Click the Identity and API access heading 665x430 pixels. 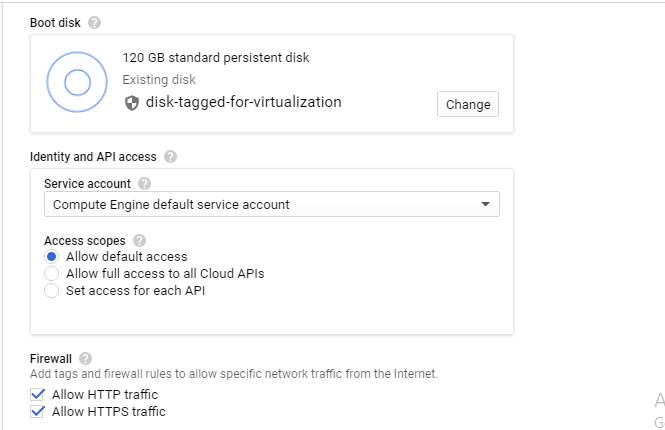coord(94,156)
